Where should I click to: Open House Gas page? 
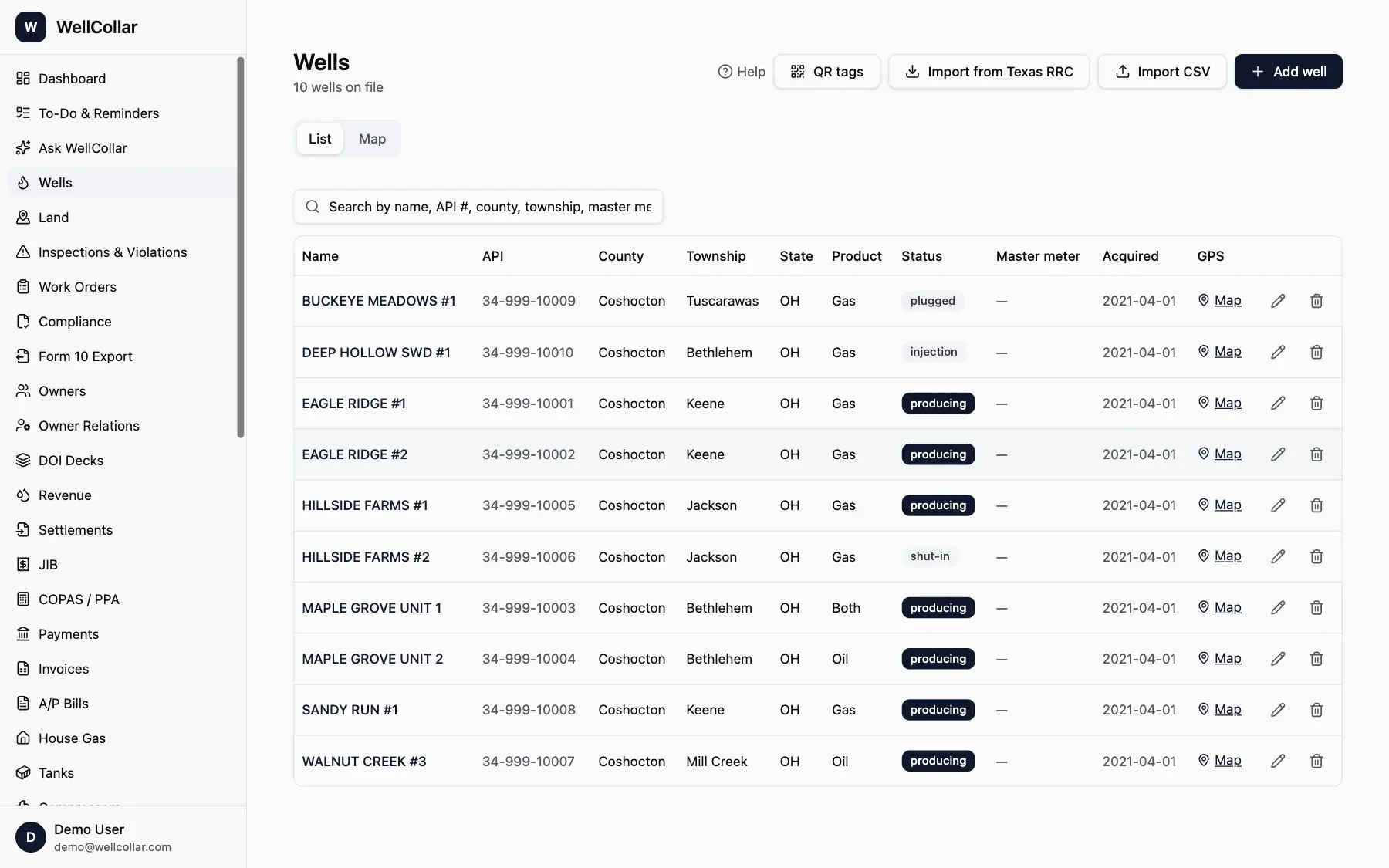(x=122, y=738)
